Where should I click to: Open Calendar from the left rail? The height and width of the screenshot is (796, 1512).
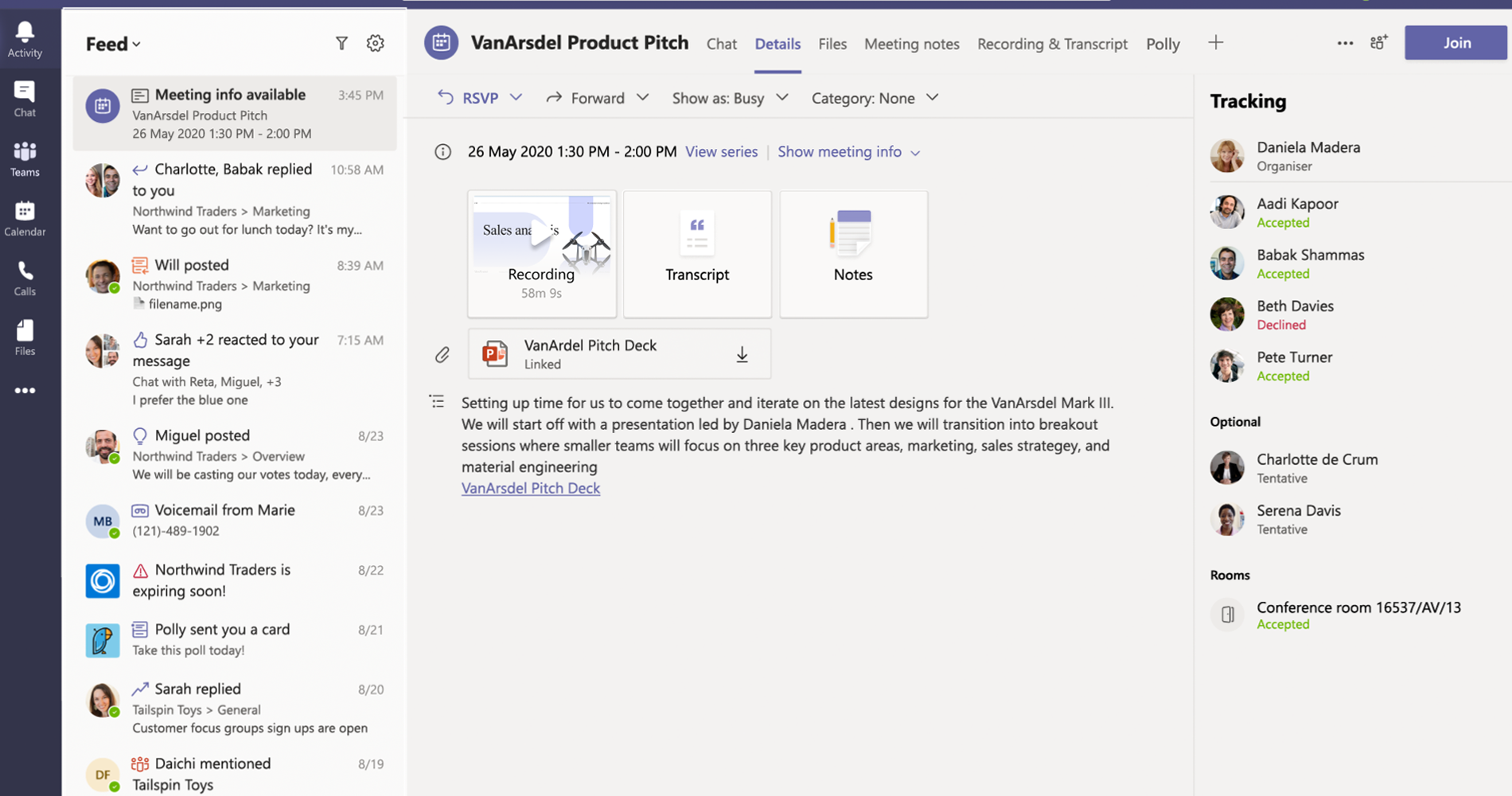(25, 218)
